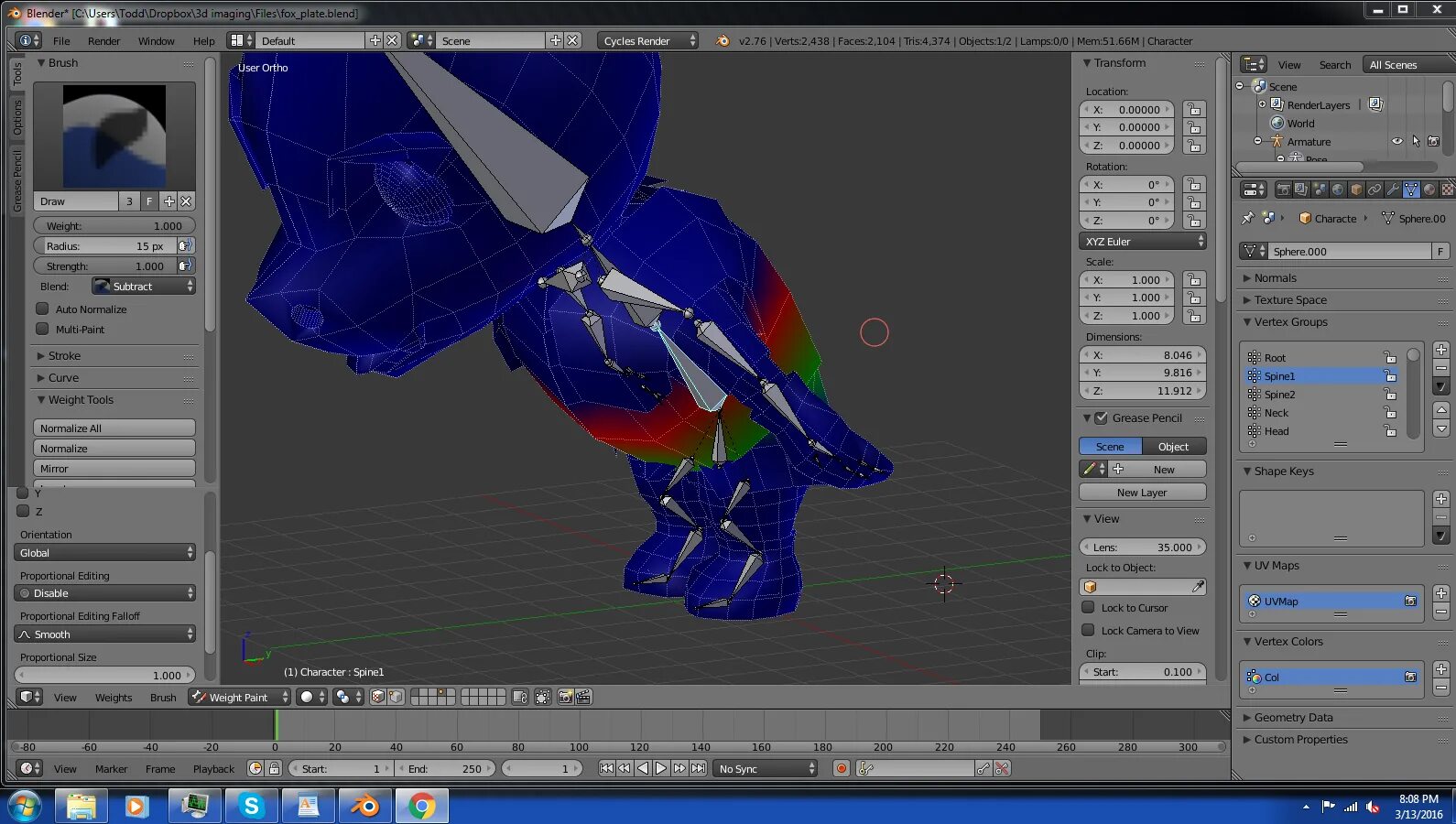Toggle the Grease Pencil panel checkbox
1456x824 pixels.
pos(1102,417)
